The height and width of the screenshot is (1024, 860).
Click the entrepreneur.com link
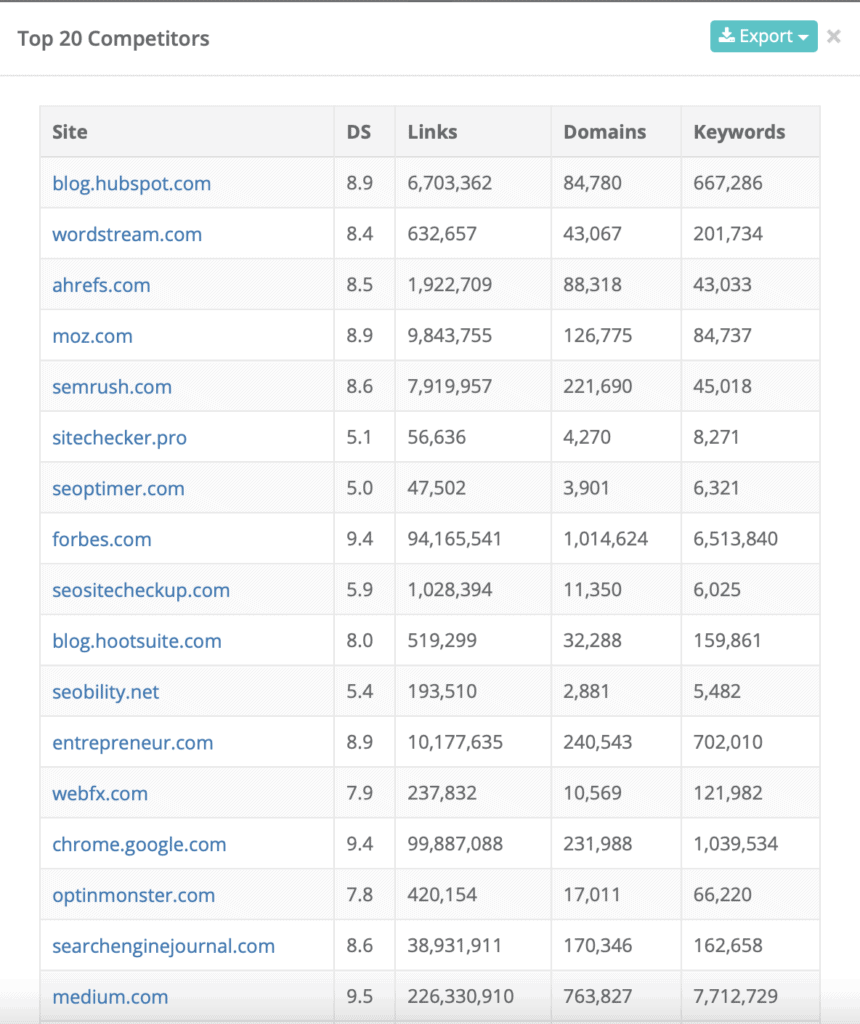pos(133,744)
